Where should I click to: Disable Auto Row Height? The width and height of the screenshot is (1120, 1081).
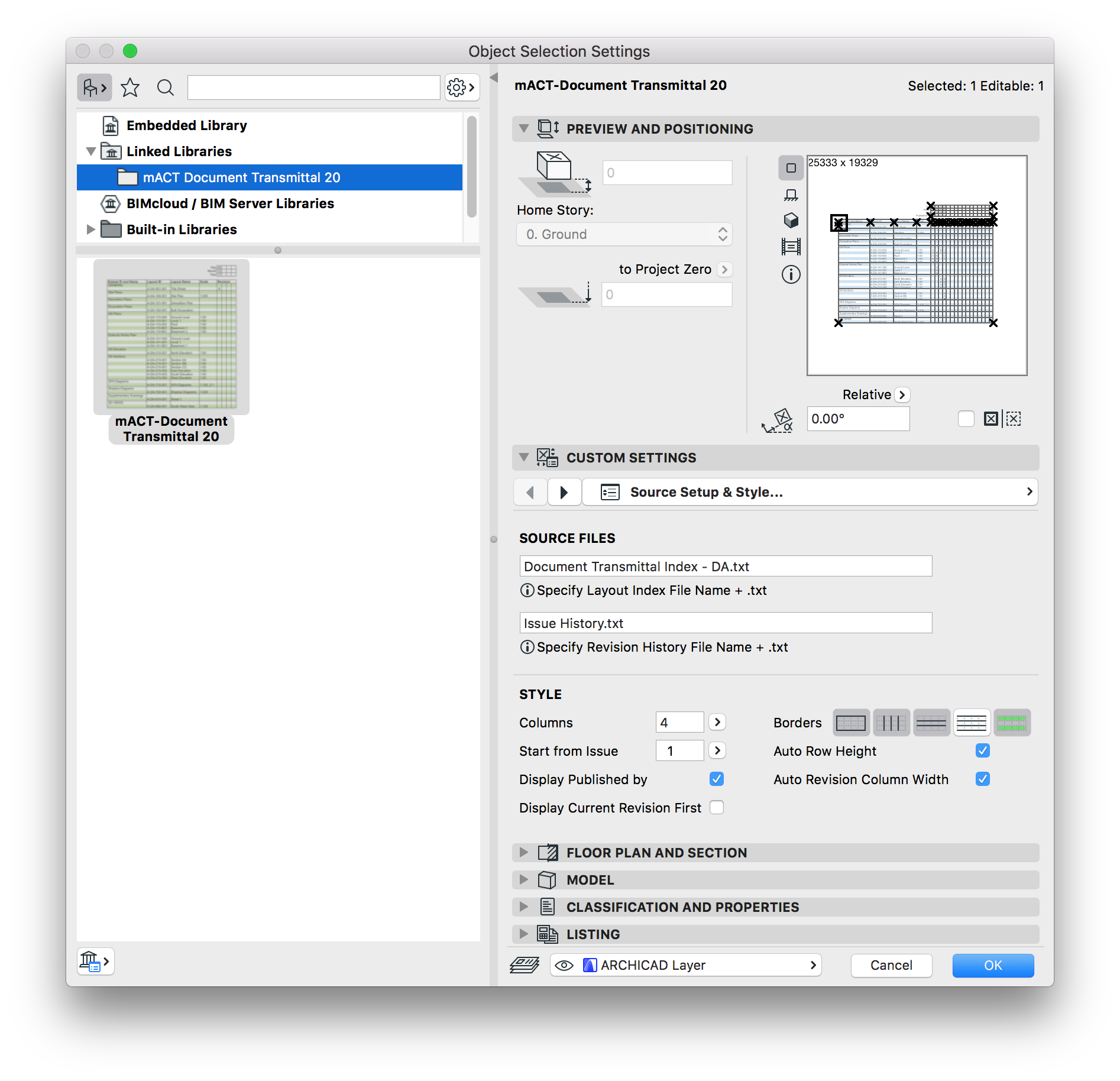(982, 750)
